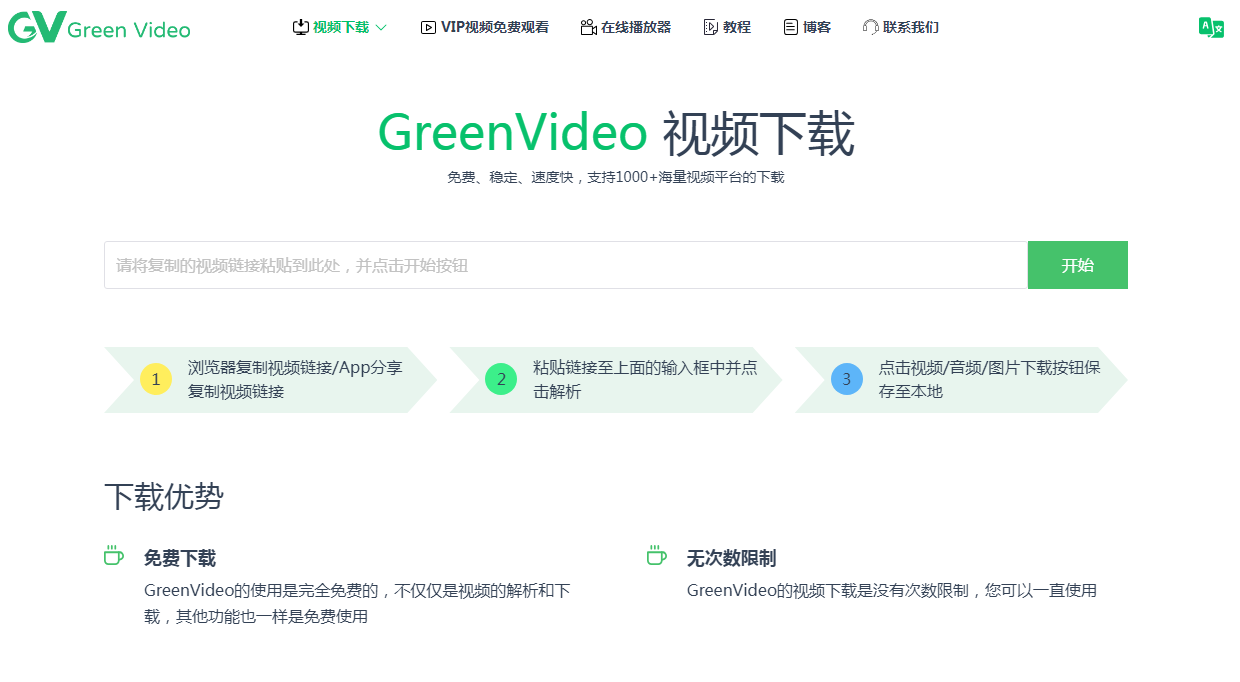Open the 视频下载 menu

point(341,28)
